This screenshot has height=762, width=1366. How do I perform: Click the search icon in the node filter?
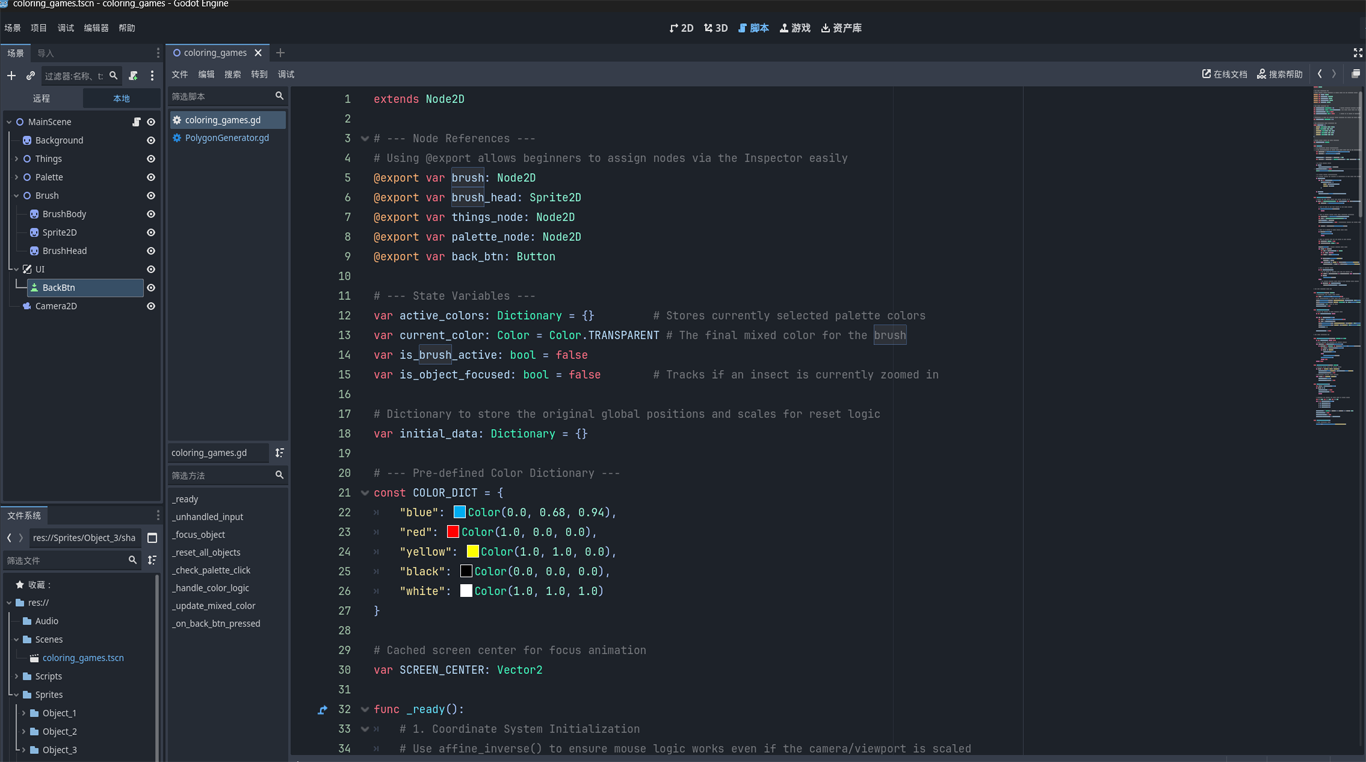(x=113, y=76)
